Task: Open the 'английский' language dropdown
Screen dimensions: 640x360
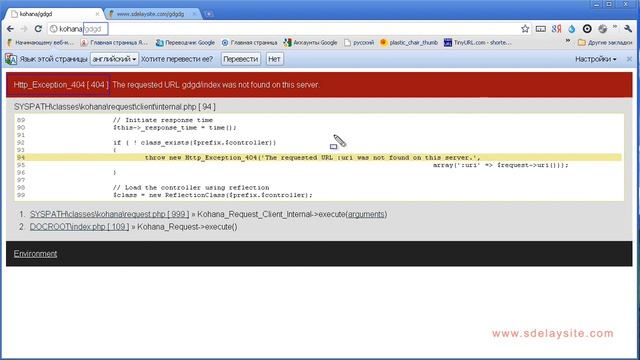Action: point(114,59)
